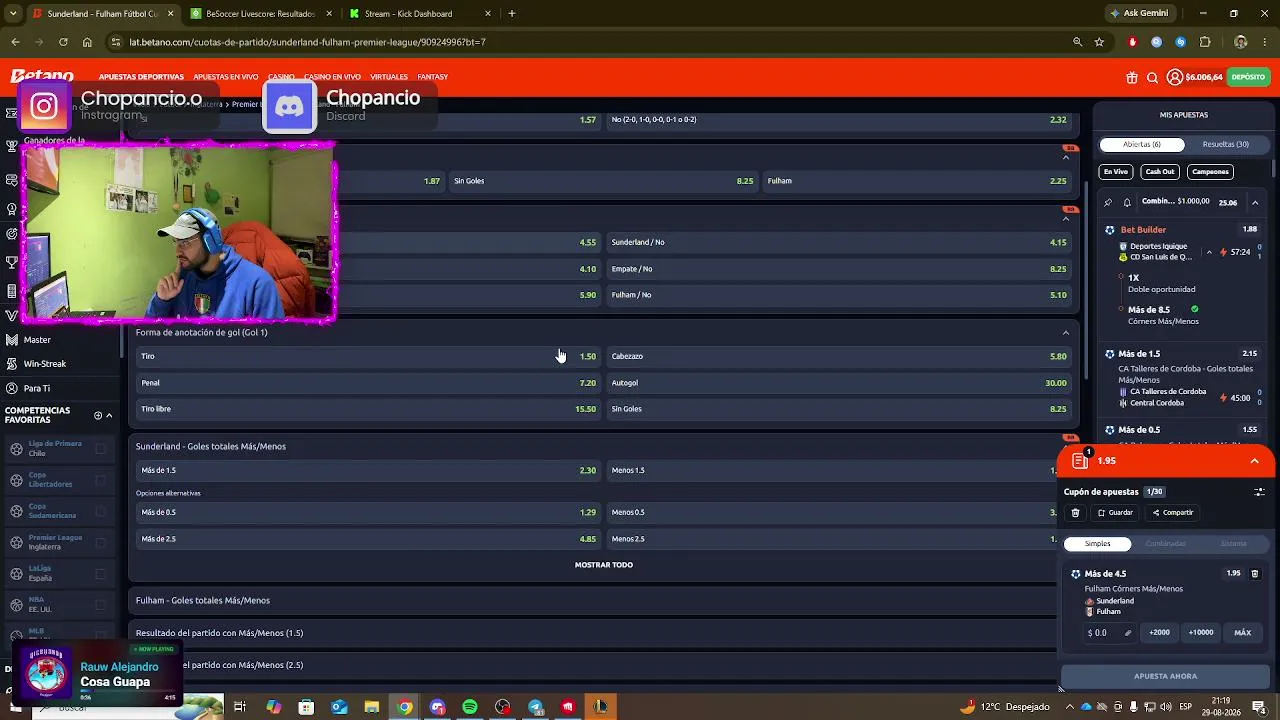
Task: Open the gift promotions icon in Betano header
Action: coord(1132,77)
